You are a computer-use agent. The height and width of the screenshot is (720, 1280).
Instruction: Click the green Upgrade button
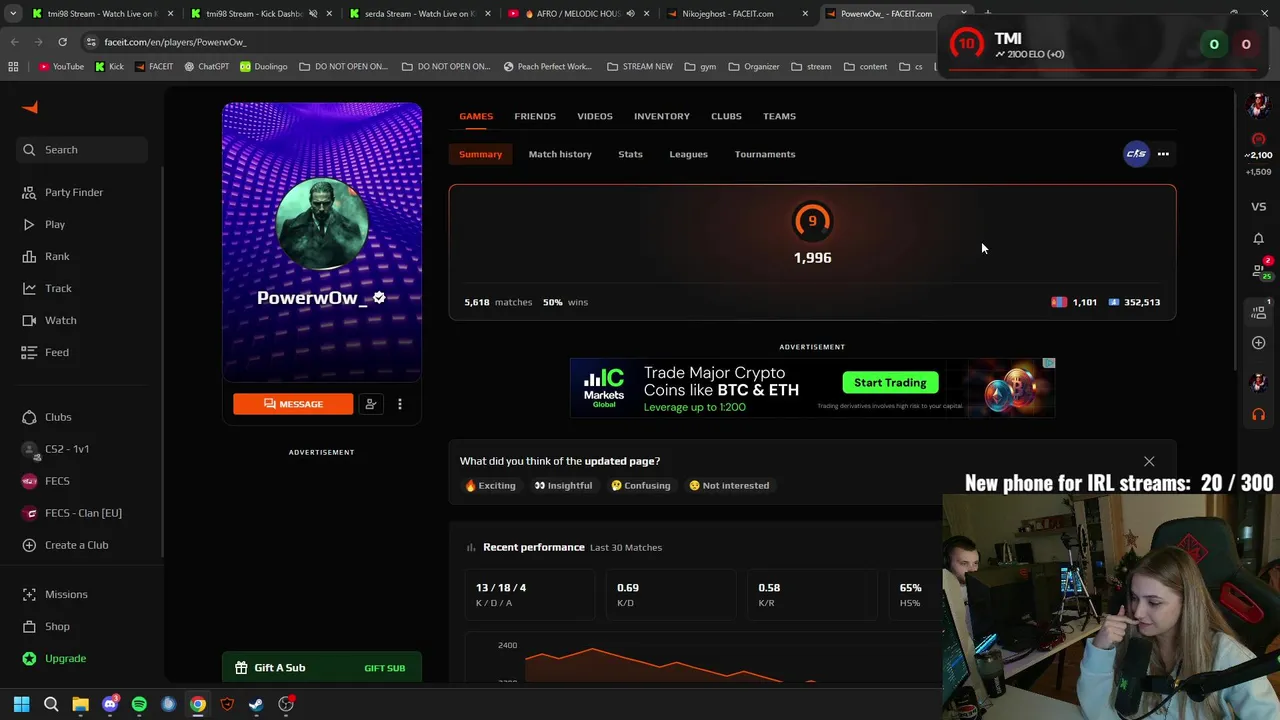click(x=55, y=658)
